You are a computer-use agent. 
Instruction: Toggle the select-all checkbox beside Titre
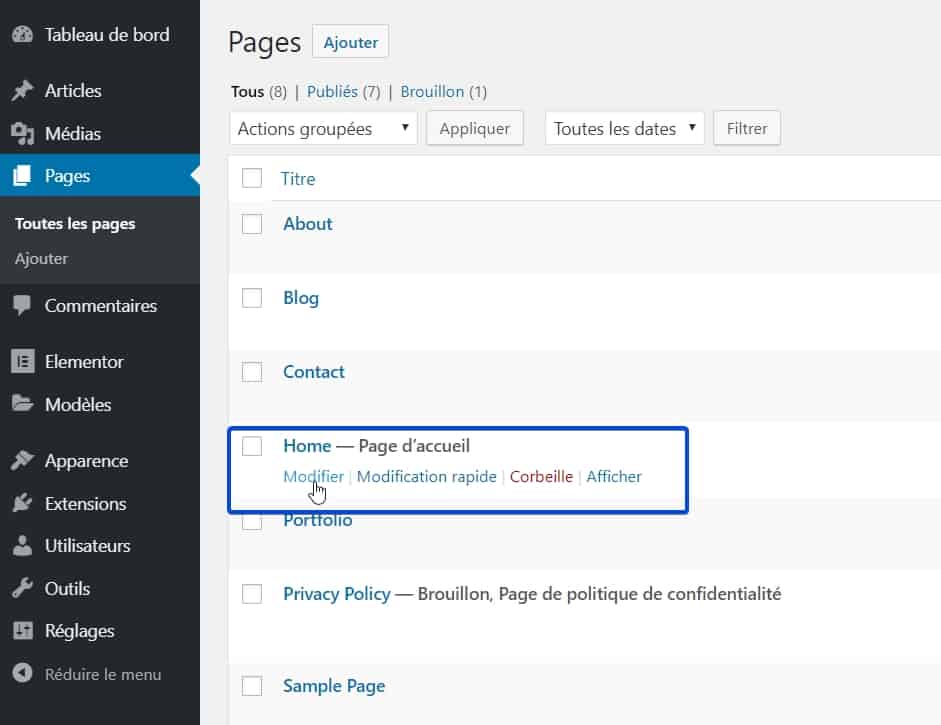coord(252,178)
